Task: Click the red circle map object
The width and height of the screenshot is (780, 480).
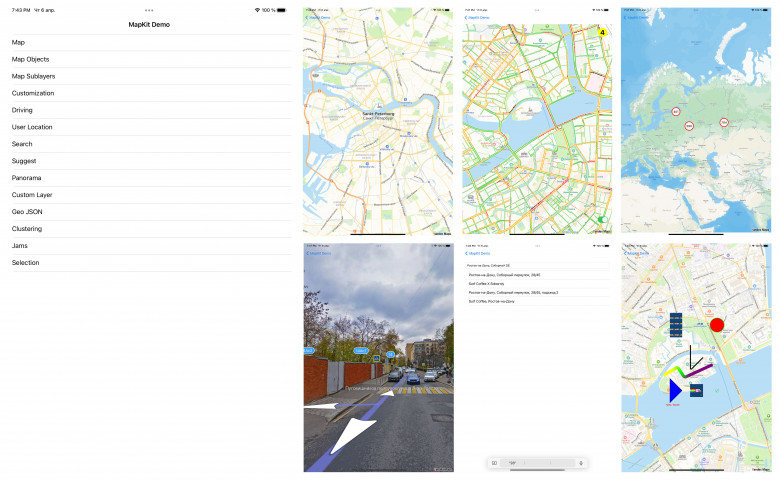Action: coord(717,325)
